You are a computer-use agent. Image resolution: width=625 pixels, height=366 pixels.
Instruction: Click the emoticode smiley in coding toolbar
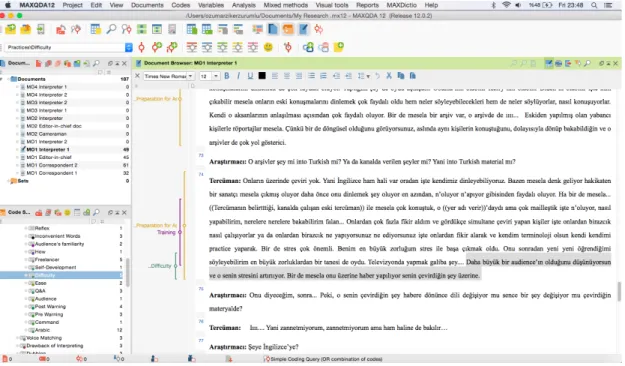tap(268, 47)
